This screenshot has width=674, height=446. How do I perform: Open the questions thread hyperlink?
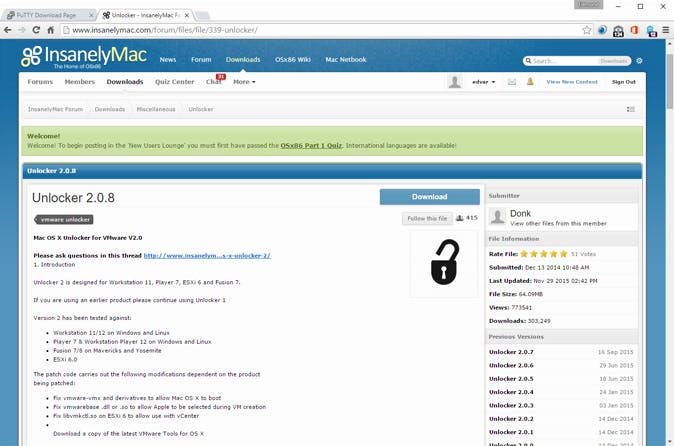[x=207, y=256]
